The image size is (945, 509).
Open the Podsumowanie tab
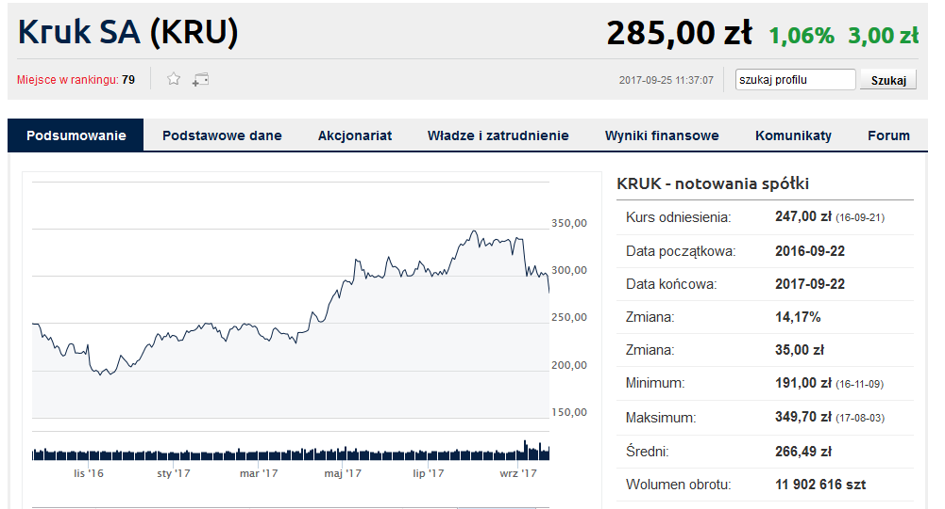point(76,136)
